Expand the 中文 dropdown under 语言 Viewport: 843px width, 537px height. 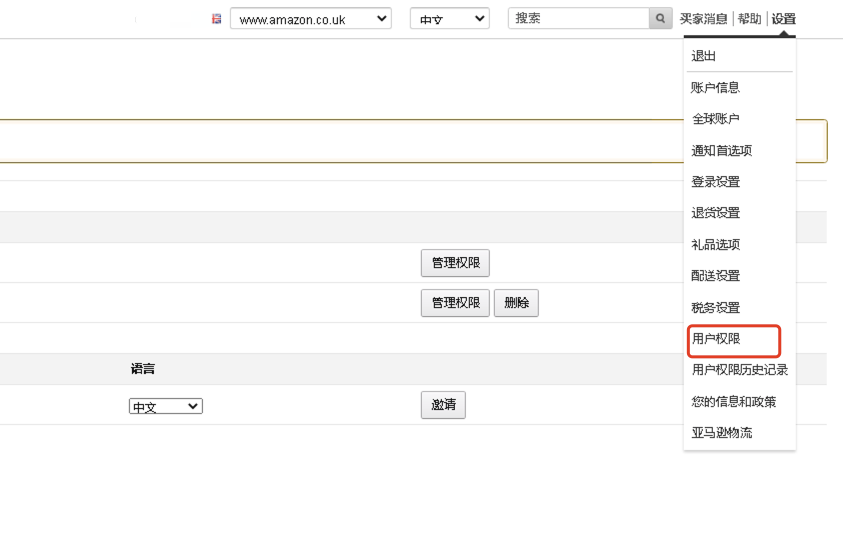click(x=166, y=406)
